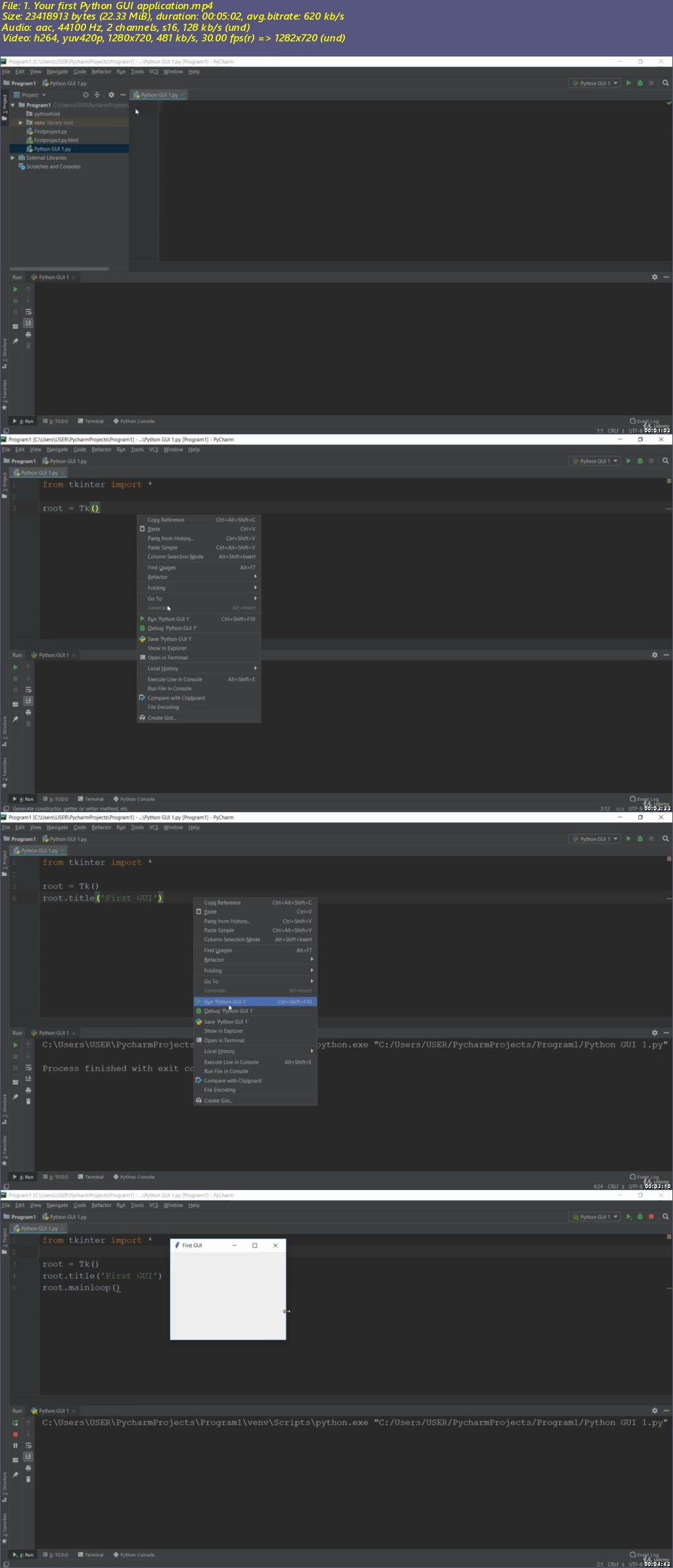Click the root.mainloop() code line
This screenshot has width=673, height=1568.
tap(81, 1288)
